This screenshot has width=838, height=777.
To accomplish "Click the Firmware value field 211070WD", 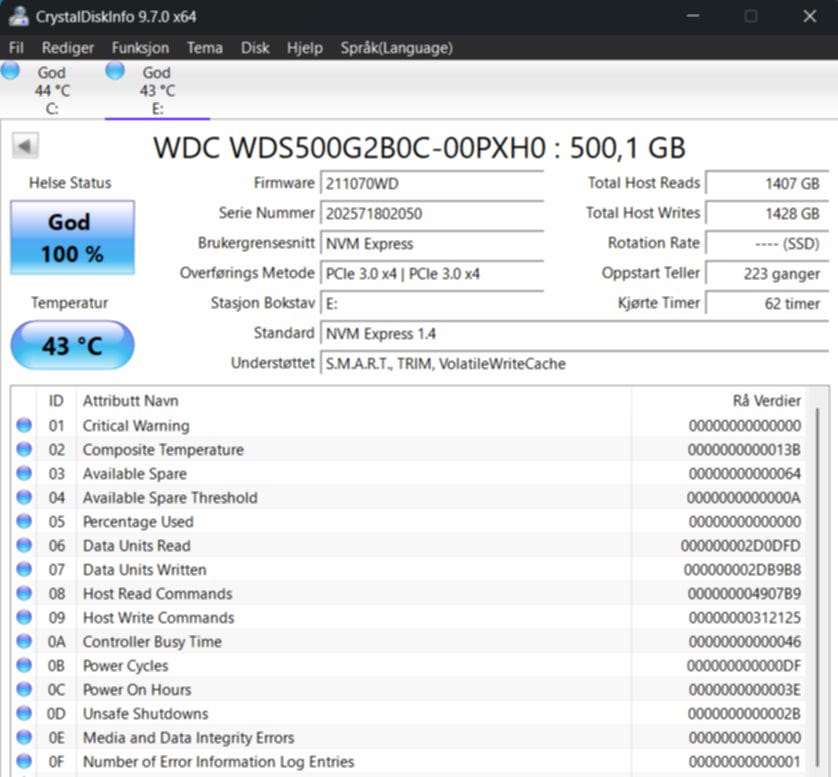I will tap(432, 184).
